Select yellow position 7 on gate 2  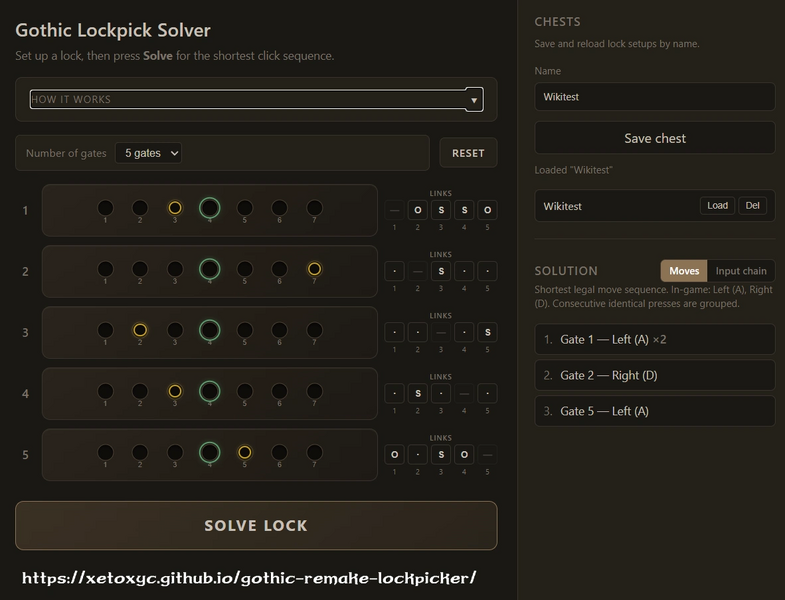coord(314,269)
